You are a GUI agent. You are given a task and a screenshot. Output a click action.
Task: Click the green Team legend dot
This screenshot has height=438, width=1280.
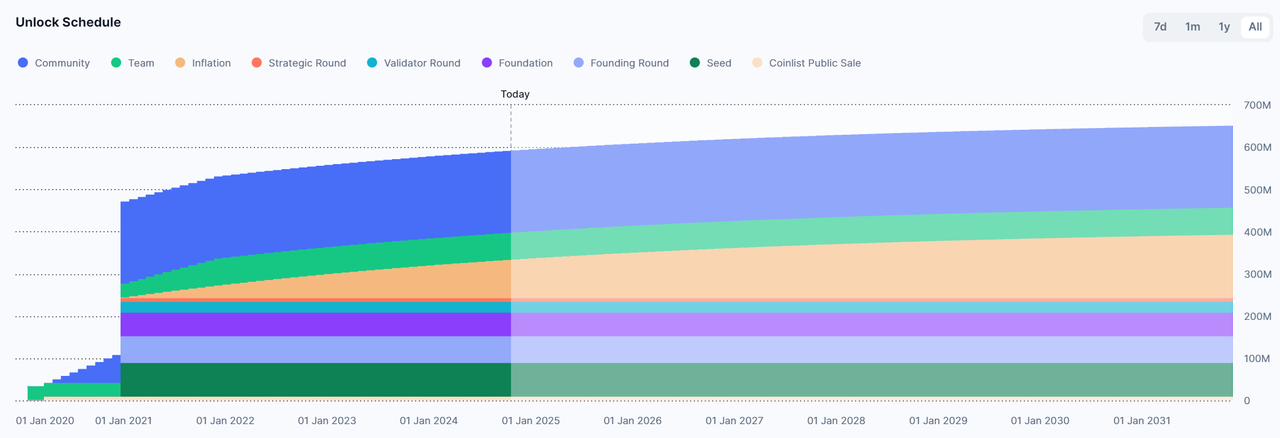pyautogui.click(x=116, y=63)
